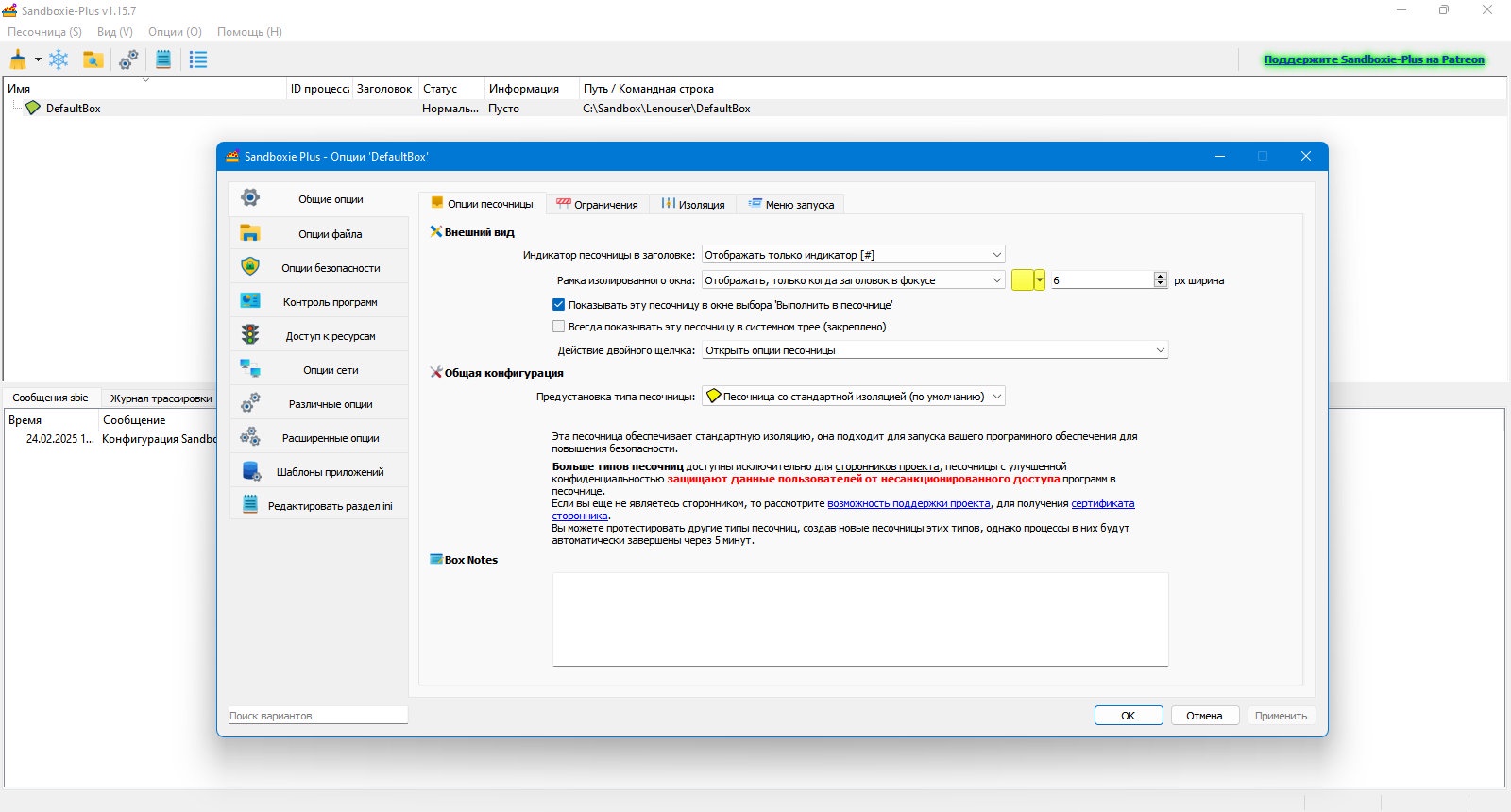This screenshot has width=1511, height=812.
Task: Click the Общая конфигурация section header icon
Action: (436, 372)
